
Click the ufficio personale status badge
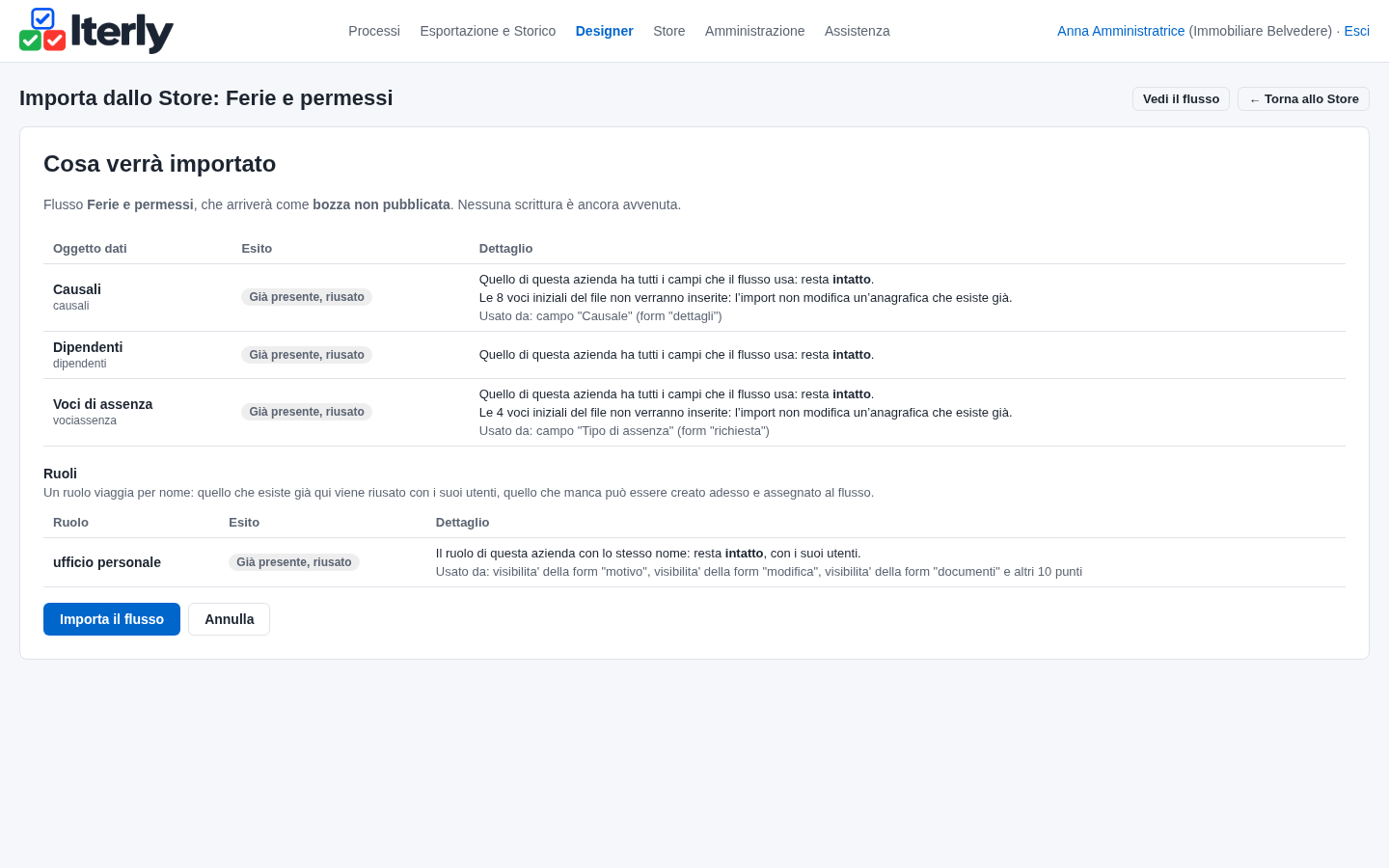click(294, 562)
